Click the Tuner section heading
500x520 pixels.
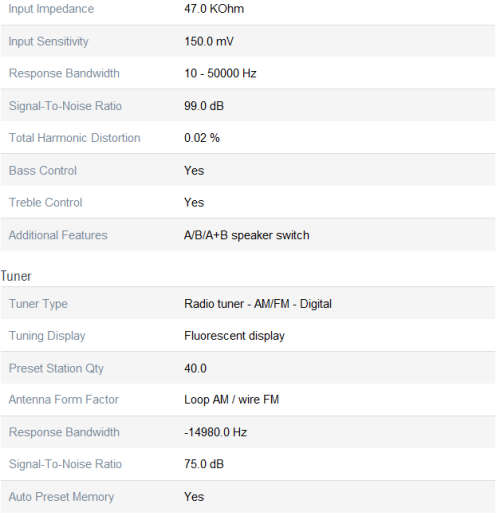(16, 277)
